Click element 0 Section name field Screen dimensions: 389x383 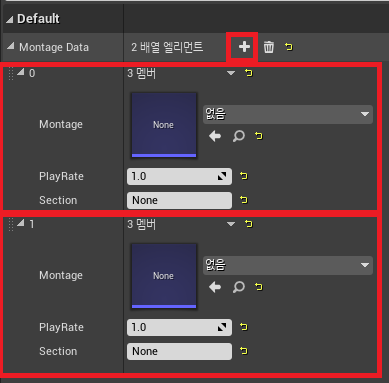click(179, 200)
